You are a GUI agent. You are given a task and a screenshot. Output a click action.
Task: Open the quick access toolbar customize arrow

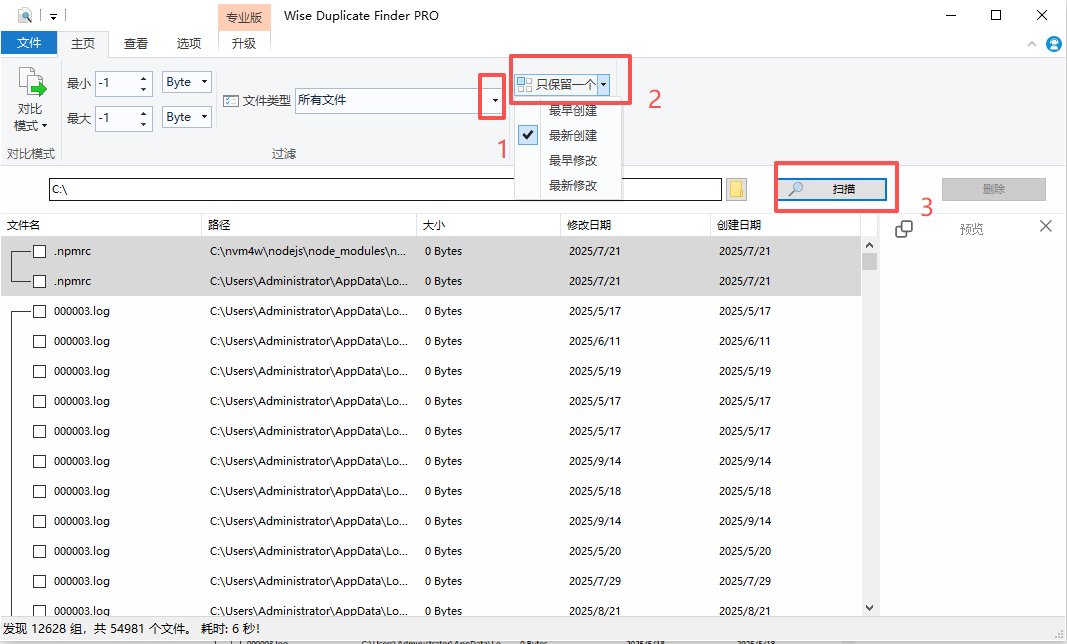[x=52, y=16]
